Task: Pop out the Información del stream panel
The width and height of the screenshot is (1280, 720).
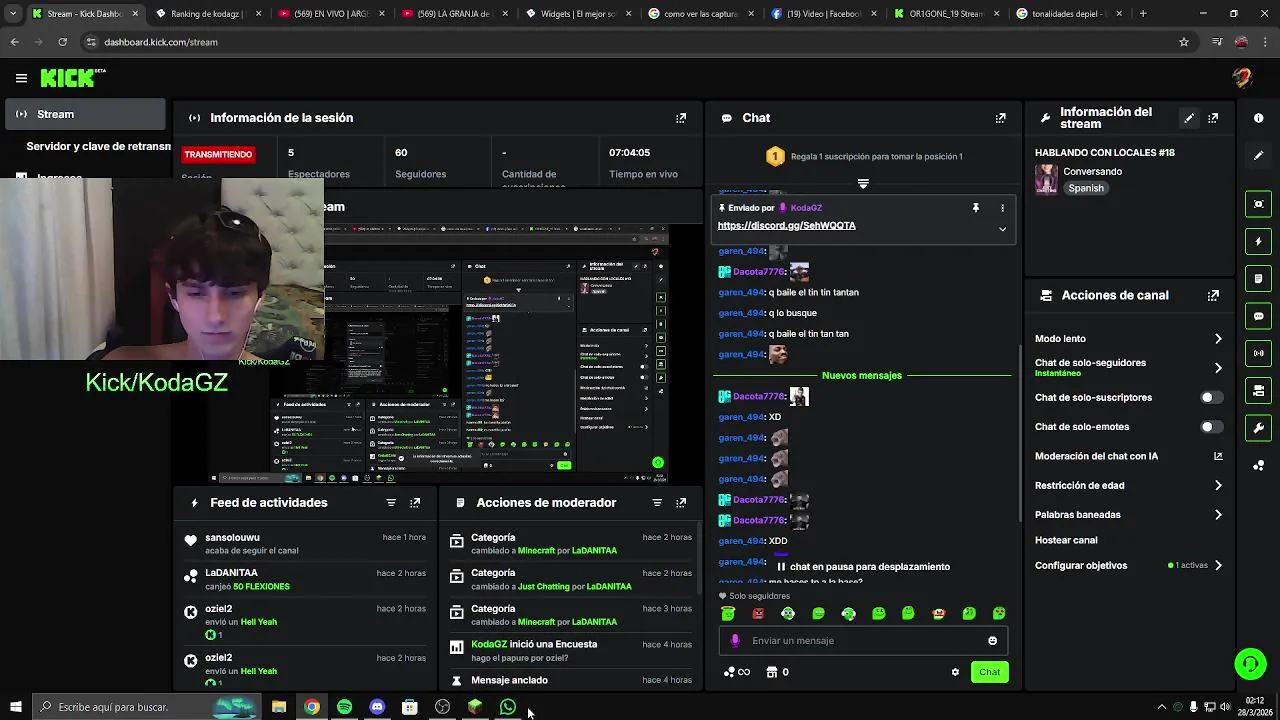Action: (x=1213, y=118)
